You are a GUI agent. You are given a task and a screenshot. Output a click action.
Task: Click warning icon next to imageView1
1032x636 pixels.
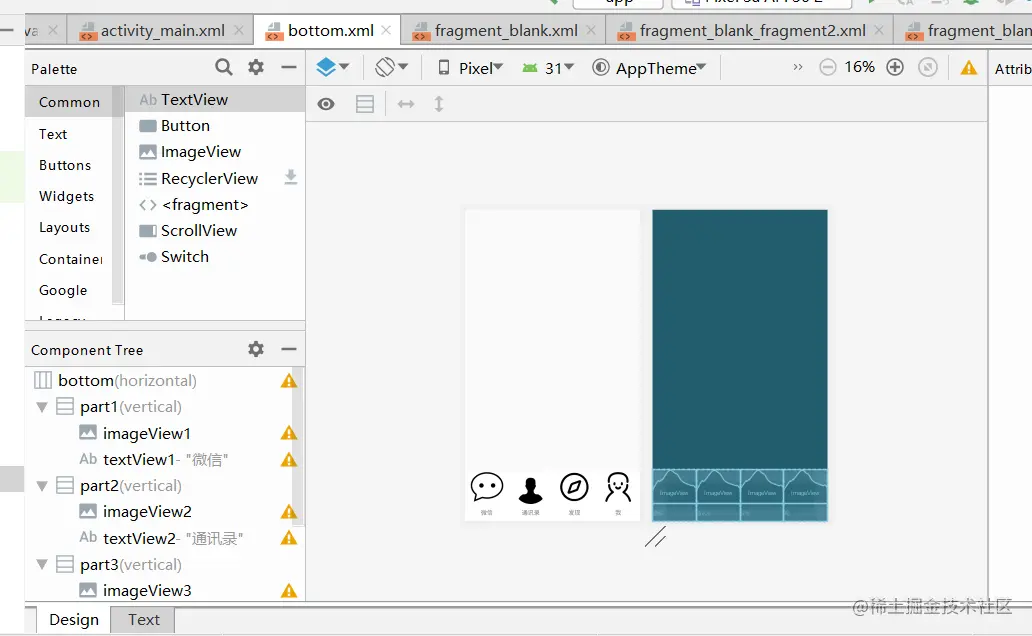pyautogui.click(x=289, y=433)
